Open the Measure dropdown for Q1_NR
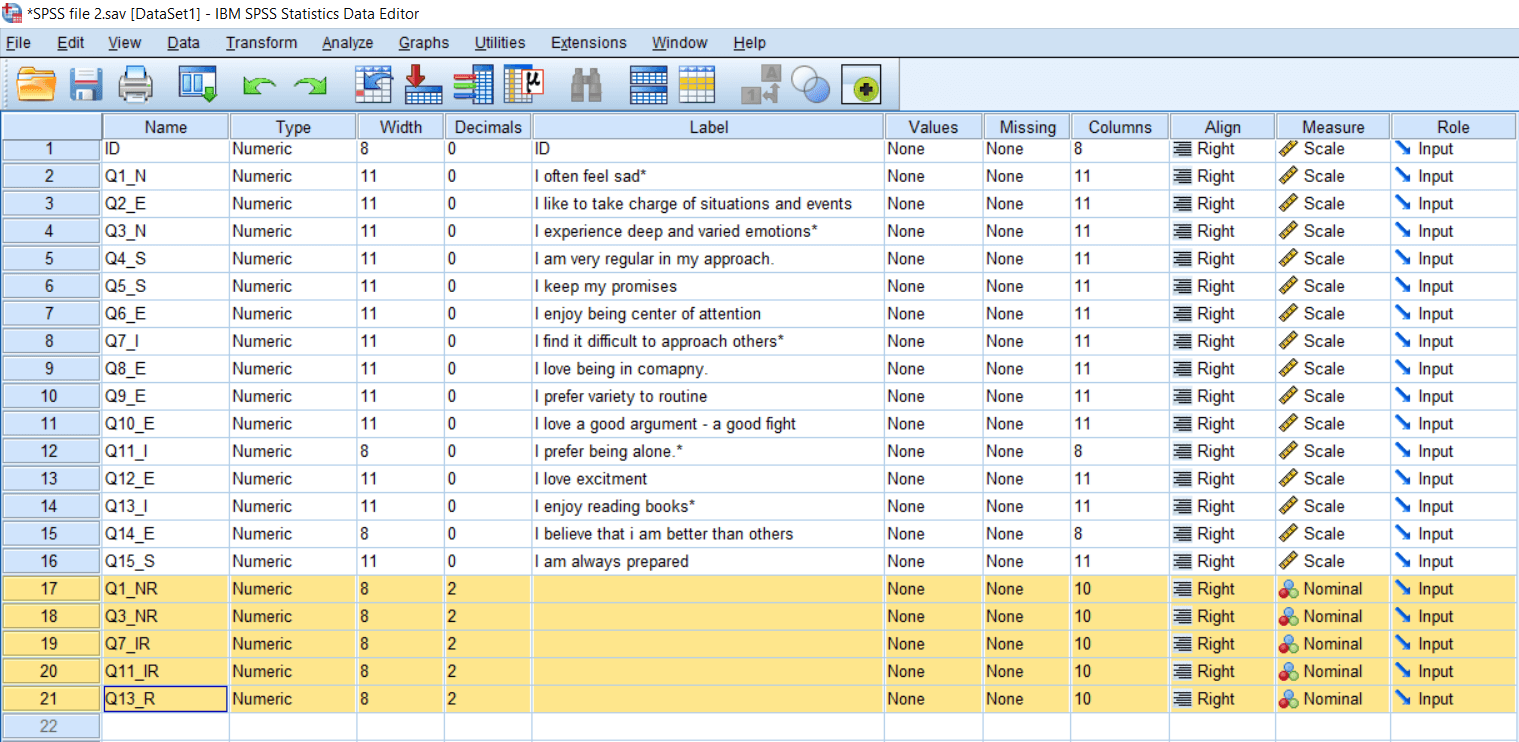The image size is (1519, 742). click(1331, 588)
